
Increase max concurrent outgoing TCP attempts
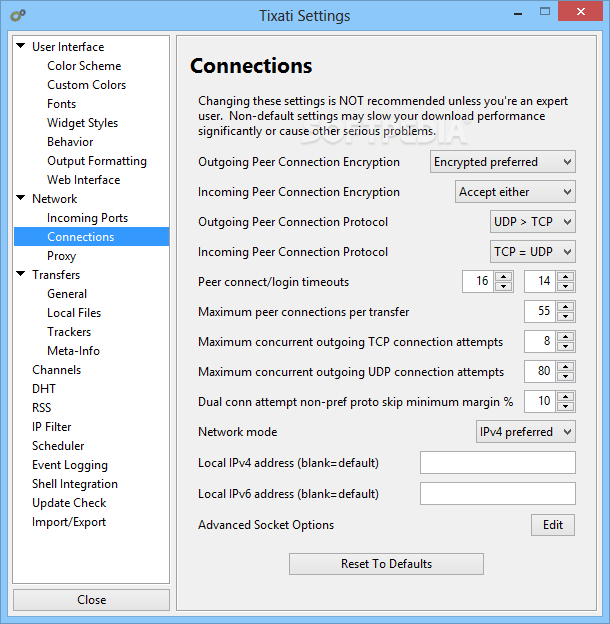pos(565,337)
